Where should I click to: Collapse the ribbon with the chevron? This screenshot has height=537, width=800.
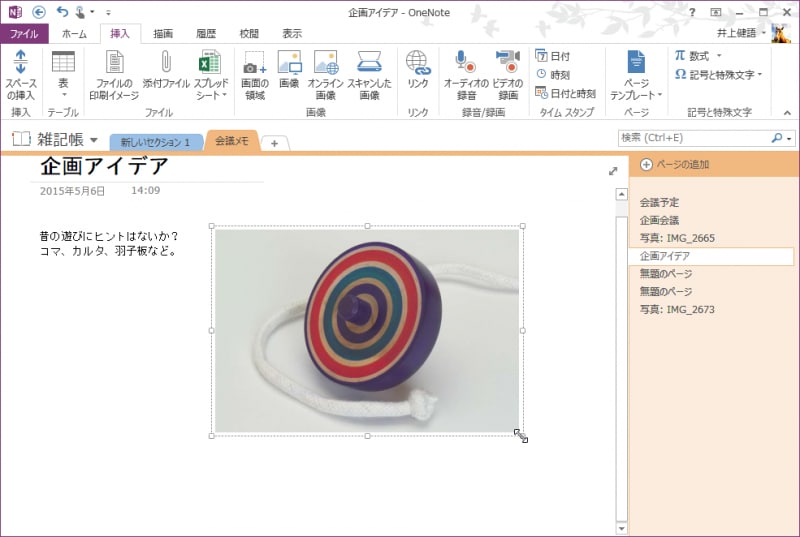pyautogui.click(x=787, y=113)
